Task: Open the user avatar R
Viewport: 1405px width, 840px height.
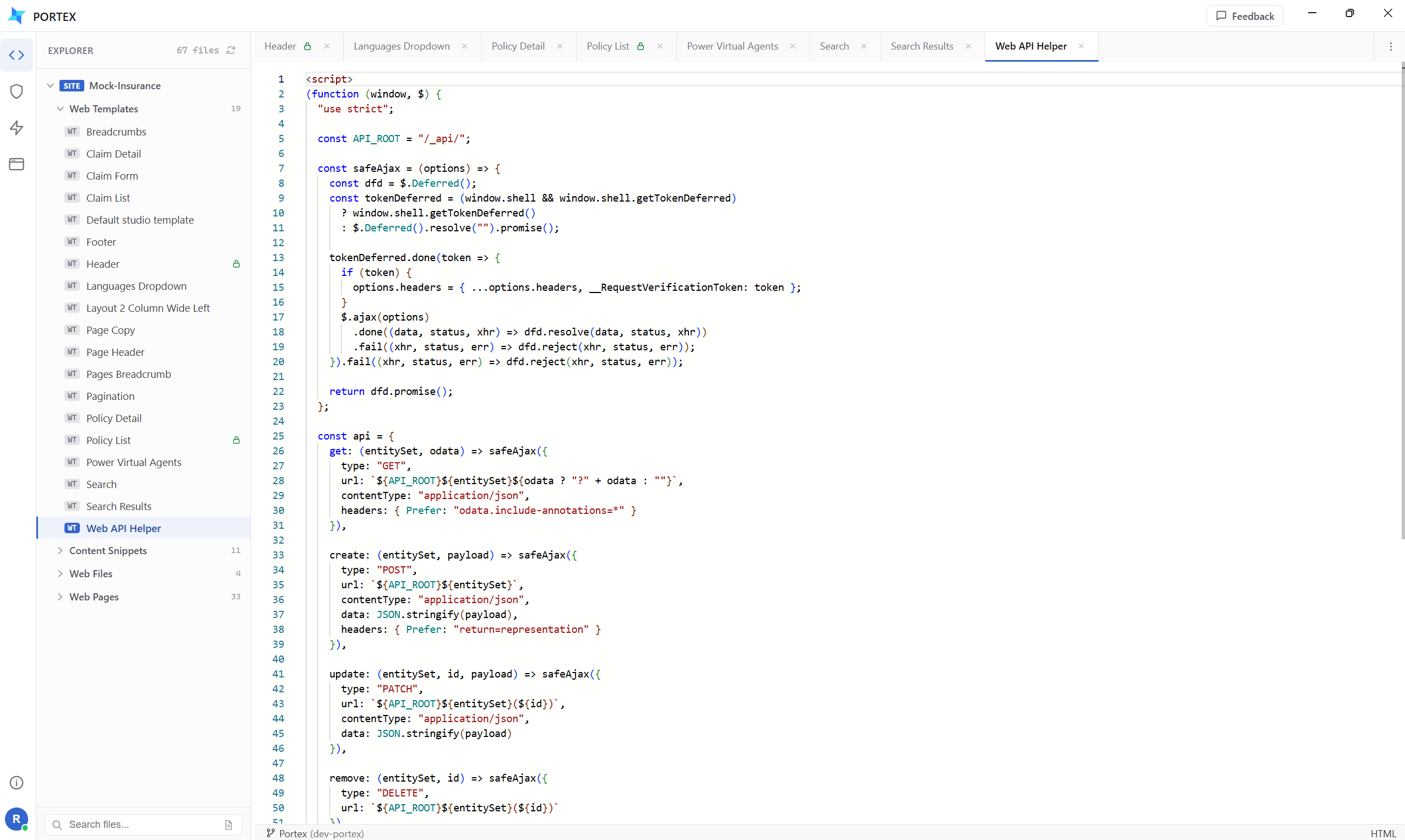Action: 17,819
